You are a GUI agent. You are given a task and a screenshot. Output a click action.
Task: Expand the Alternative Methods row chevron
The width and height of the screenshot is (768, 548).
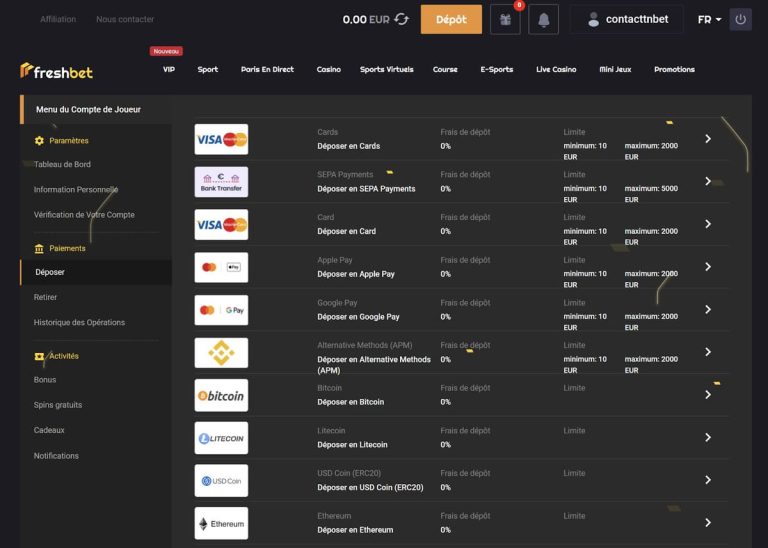click(708, 352)
